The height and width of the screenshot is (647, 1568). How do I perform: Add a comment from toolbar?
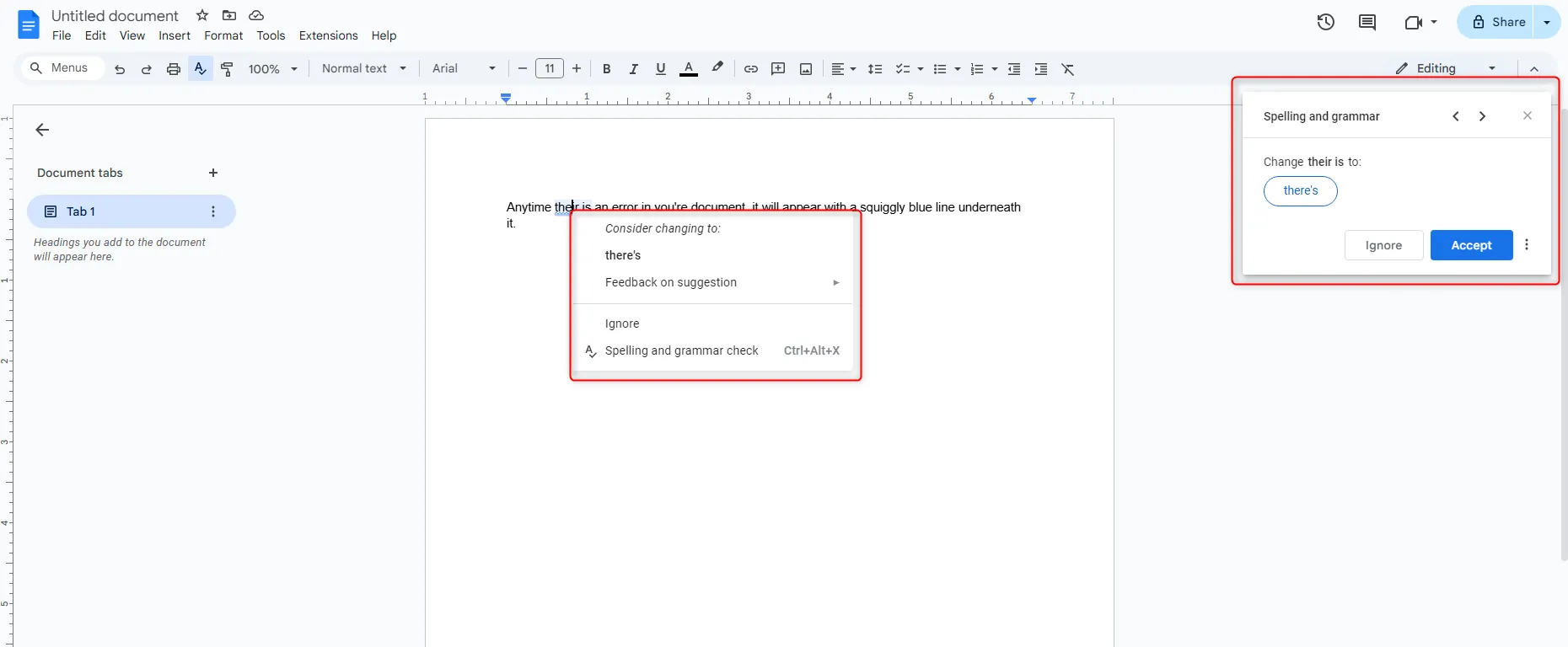point(778,69)
